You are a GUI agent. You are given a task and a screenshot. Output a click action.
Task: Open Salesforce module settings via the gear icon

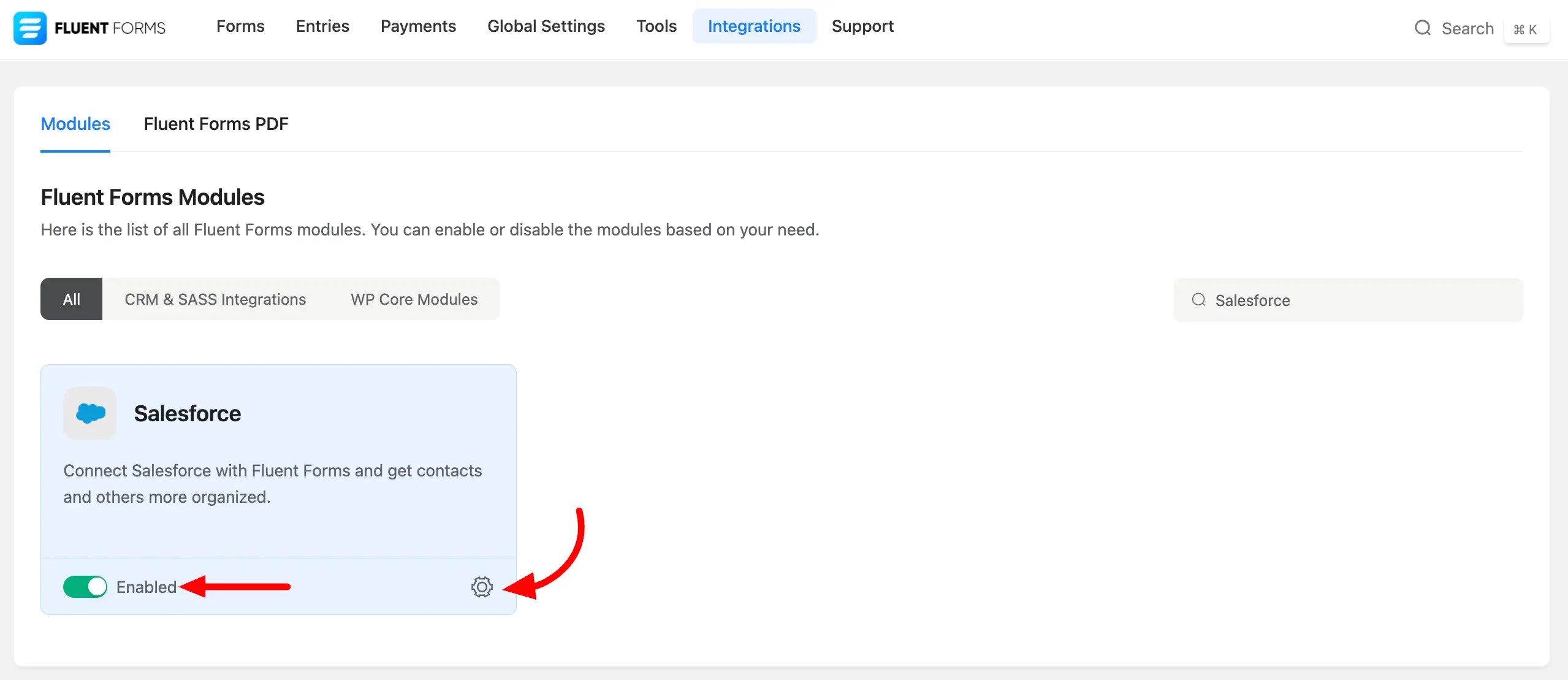(482, 587)
